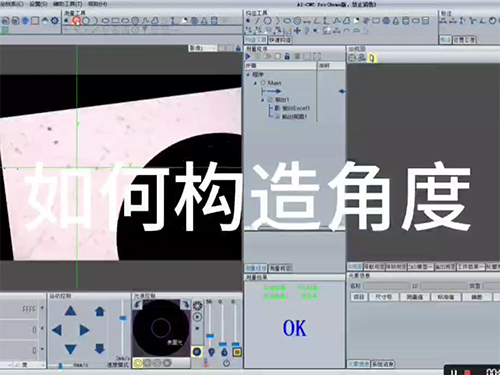Open the dropdown above the video view
This screenshot has height=375, width=500.
coord(203,48)
